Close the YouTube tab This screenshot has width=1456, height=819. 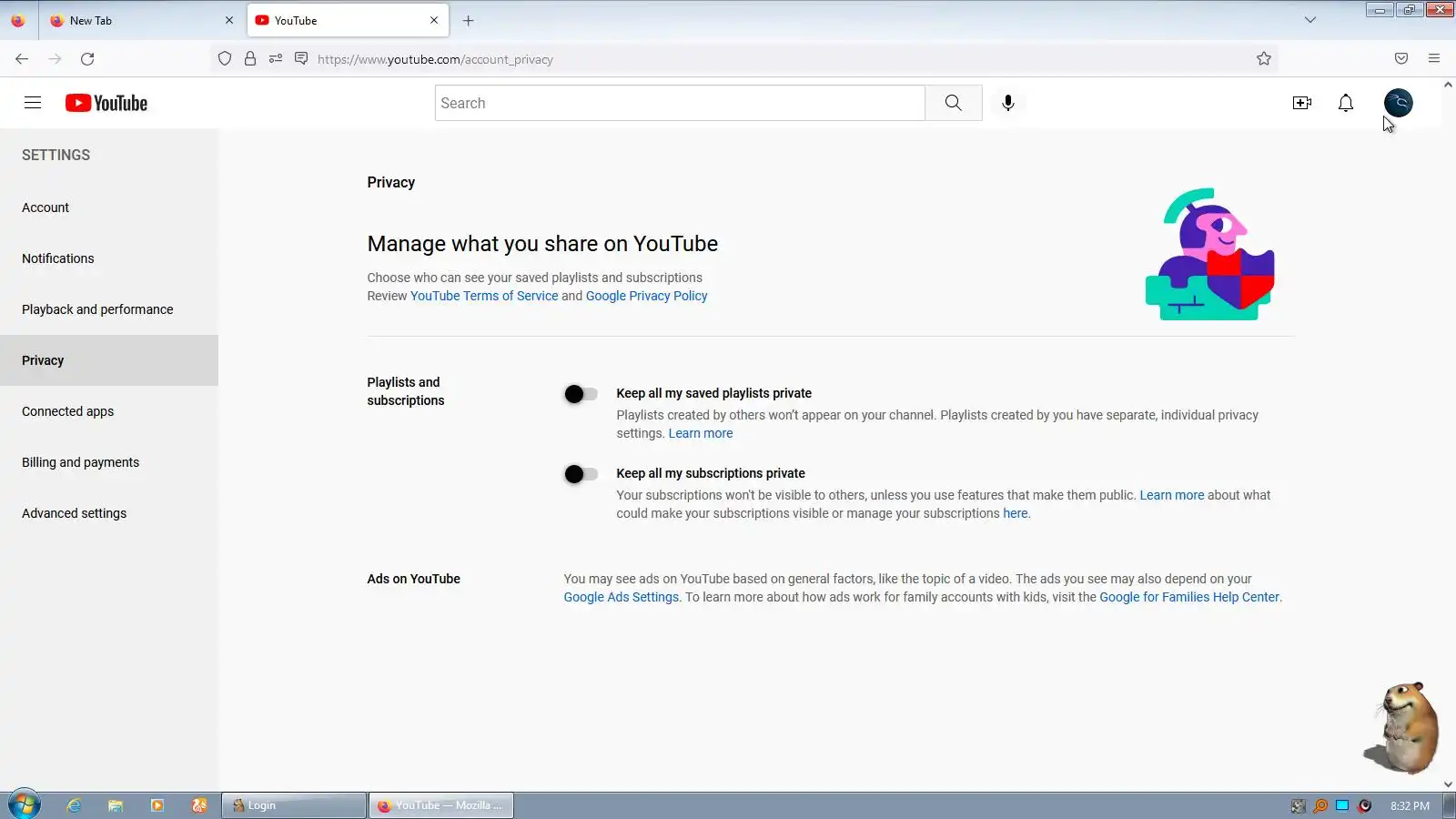click(434, 21)
